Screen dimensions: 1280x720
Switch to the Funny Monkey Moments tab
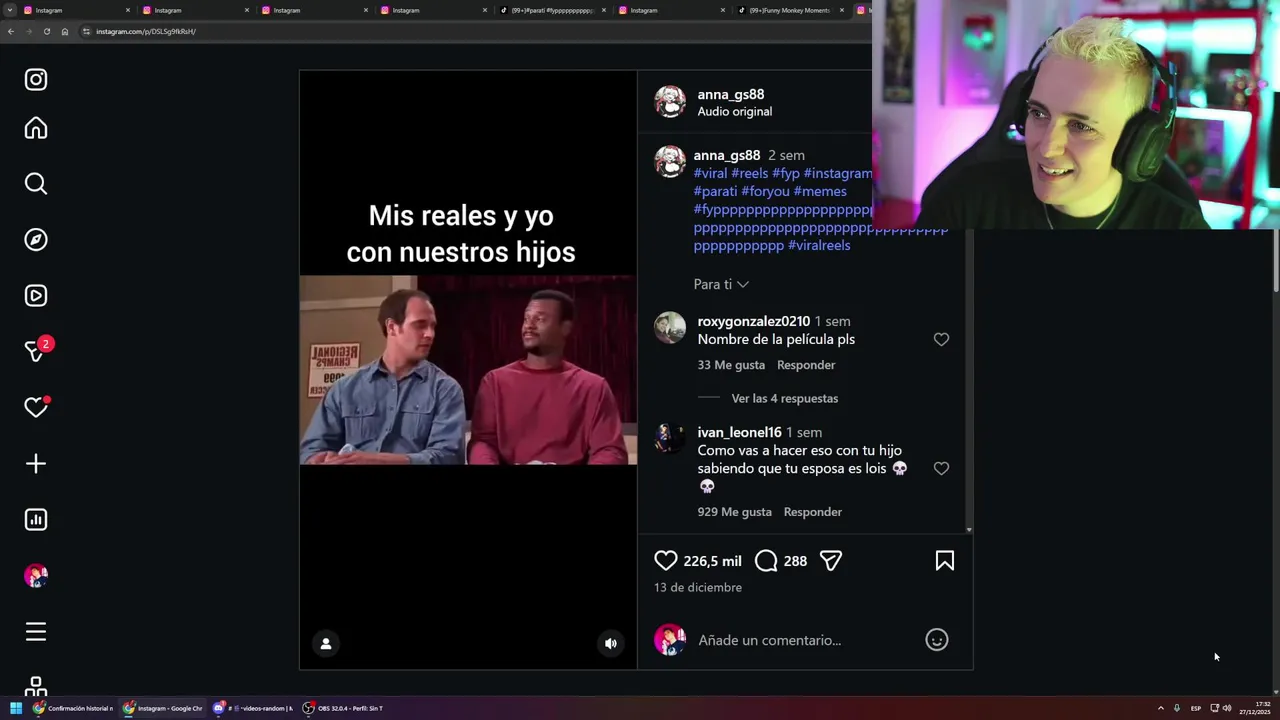(x=791, y=10)
